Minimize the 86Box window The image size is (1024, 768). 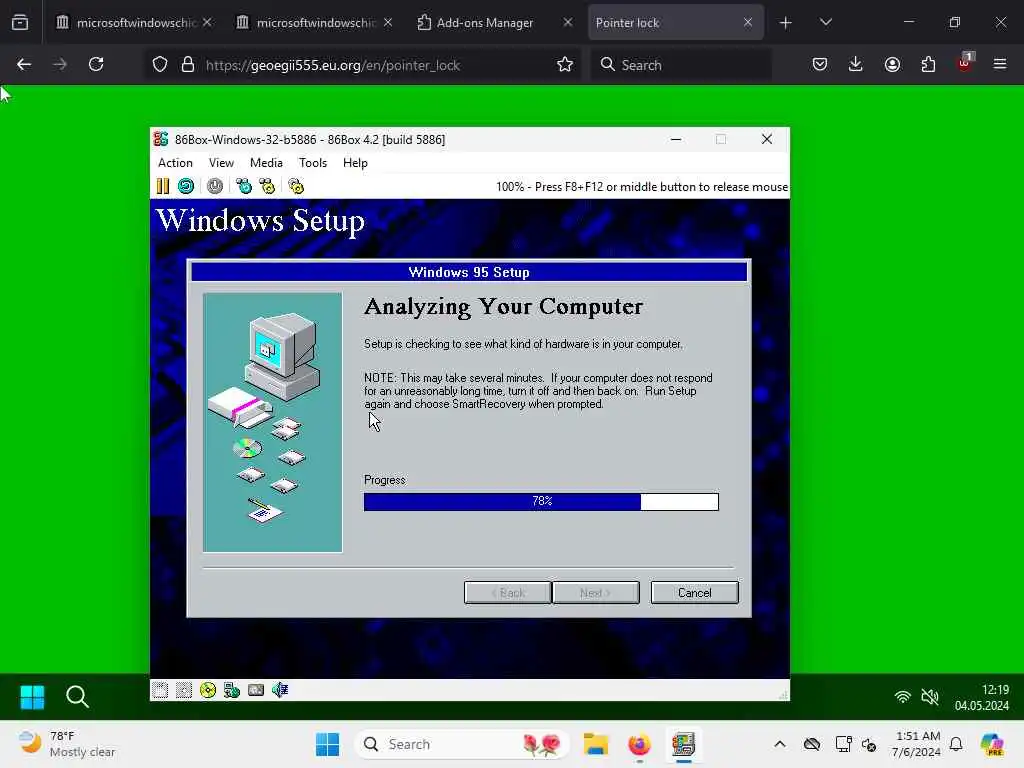(x=676, y=139)
